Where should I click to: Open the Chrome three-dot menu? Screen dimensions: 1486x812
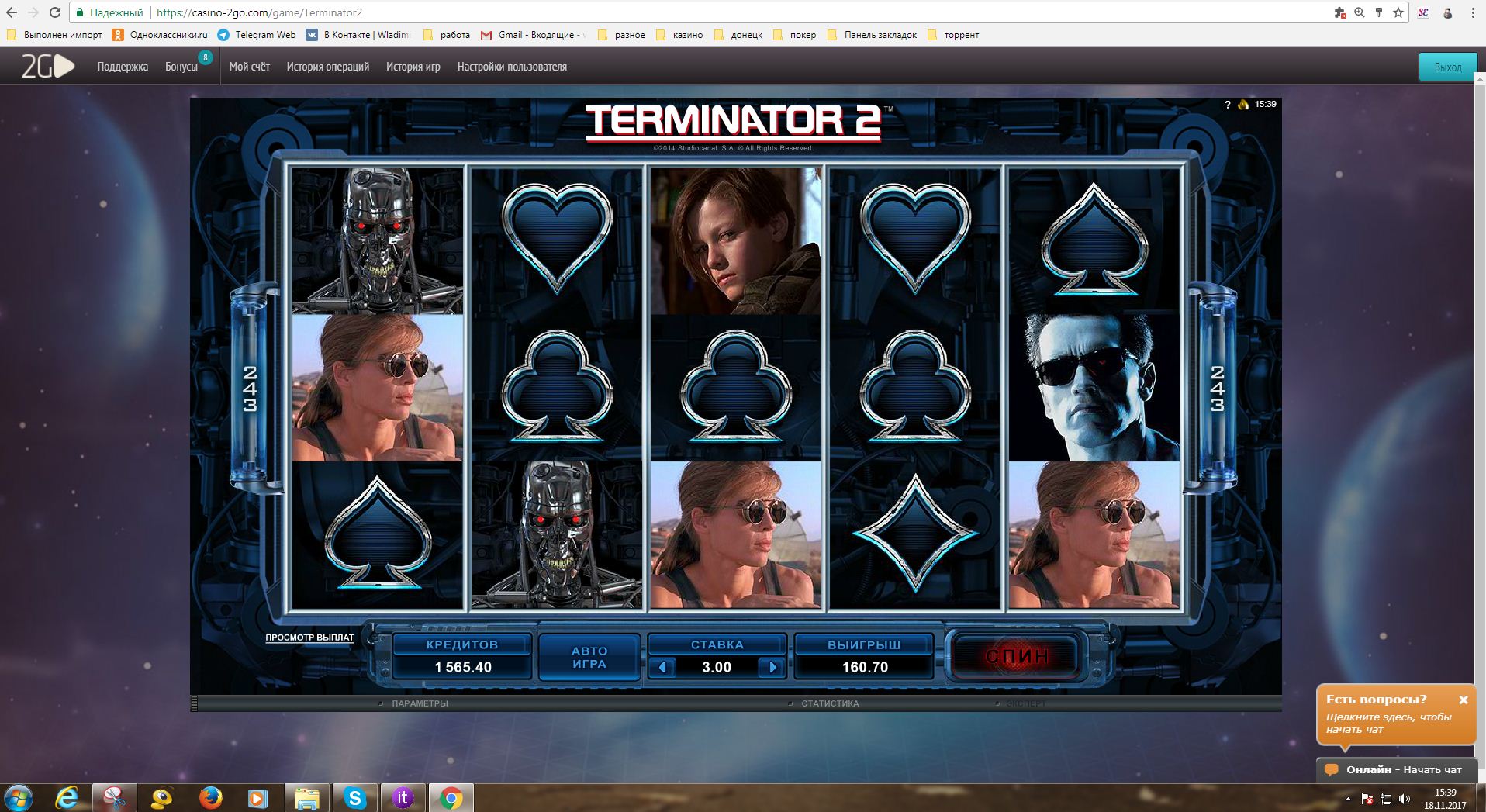(1473, 12)
